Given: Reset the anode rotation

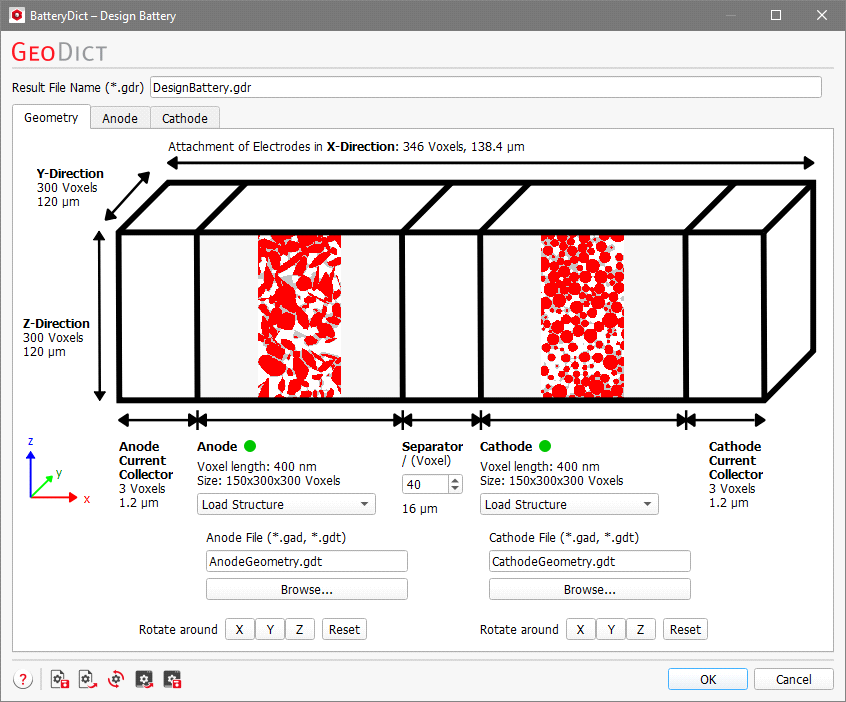Looking at the screenshot, I should pos(344,629).
